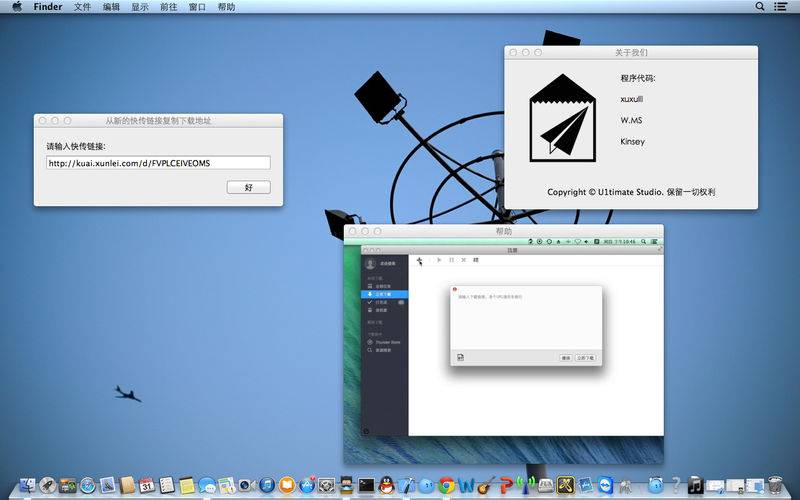Viewport: 800px width, 500px height.
Task: Open the 显示 menu
Action: (x=139, y=7)
